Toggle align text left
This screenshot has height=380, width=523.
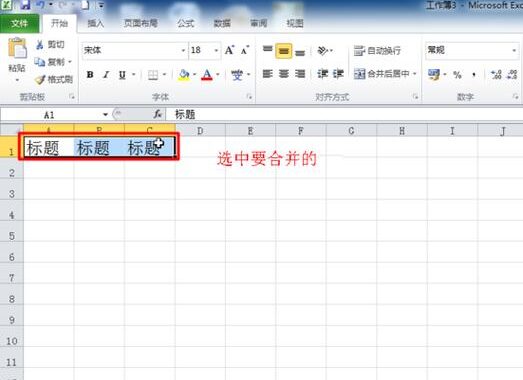(x=268, y=74)
